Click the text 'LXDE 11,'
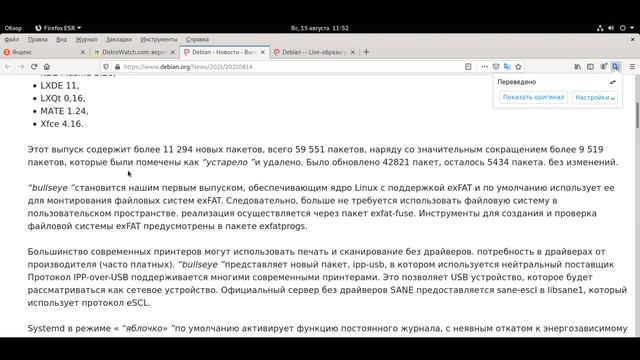The image size is (640, 360). (x=60, y=86)
